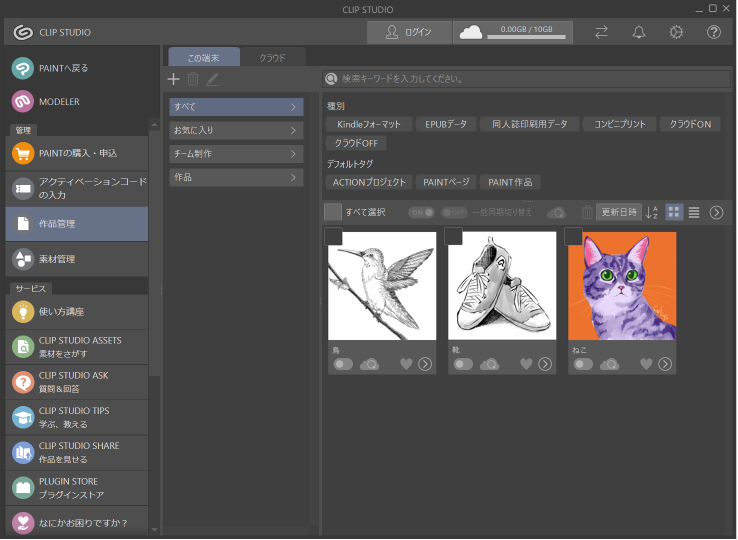Expand the チーム制作 category row
The image size is (738, 540).
tap(236, 154)
